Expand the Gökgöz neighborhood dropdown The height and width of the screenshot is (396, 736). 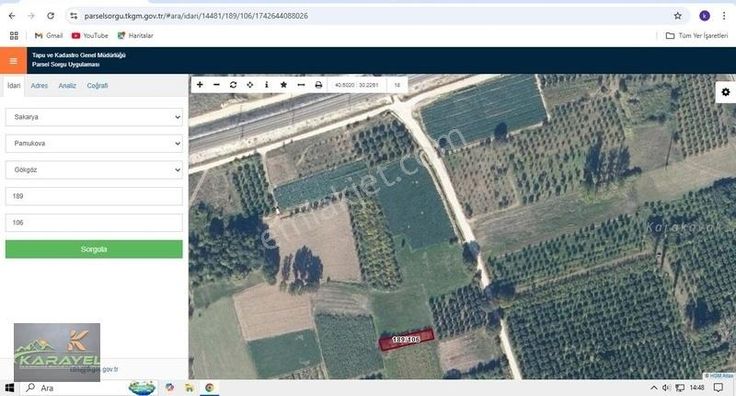(x=94, y=170)
